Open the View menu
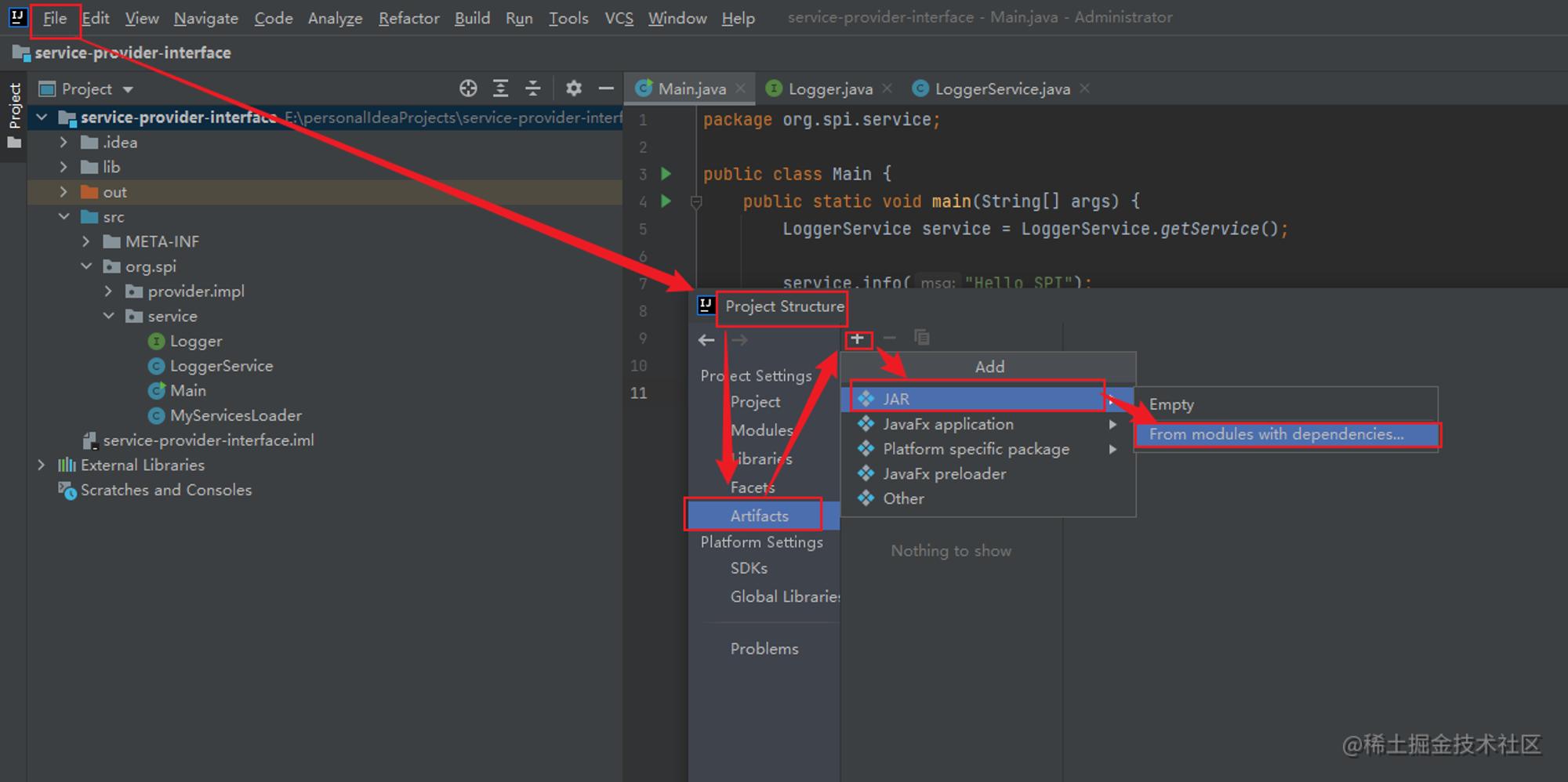Image resolution: width=1568 pixels, height=782 pixels. coord(142,18)
